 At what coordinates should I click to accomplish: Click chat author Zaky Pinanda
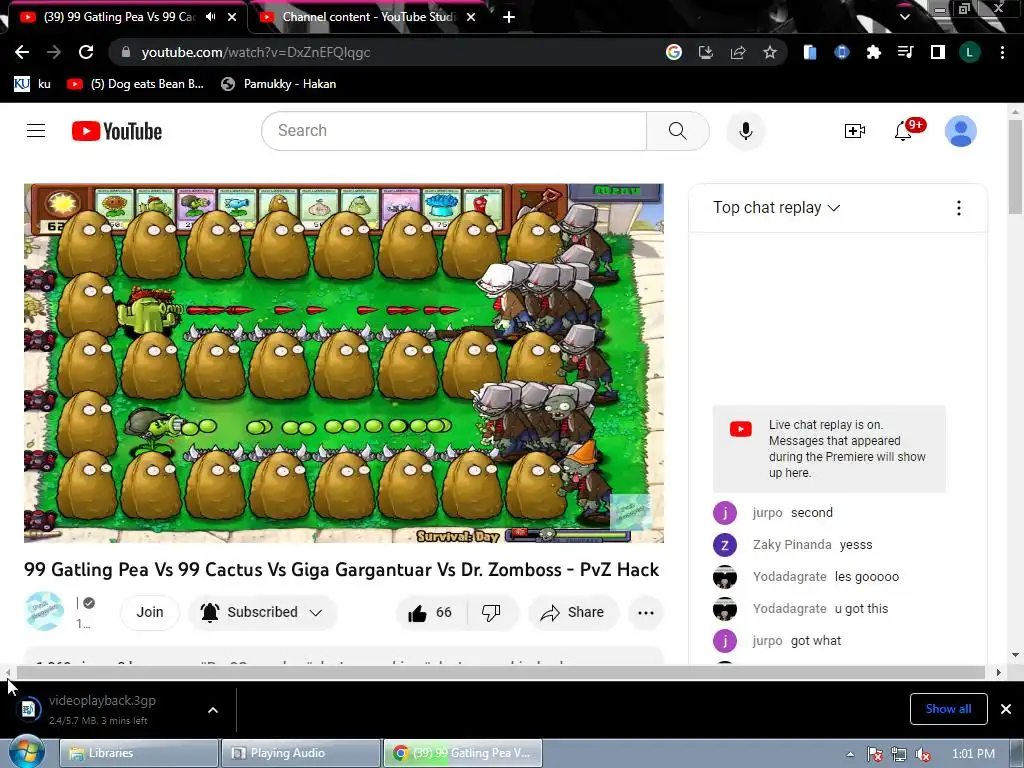coord(792,545)
